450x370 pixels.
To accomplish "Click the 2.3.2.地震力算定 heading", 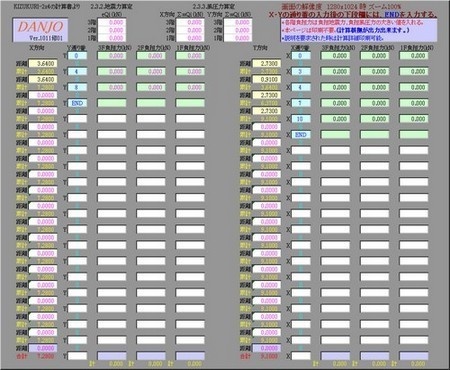I will click(x=111, y=6).
